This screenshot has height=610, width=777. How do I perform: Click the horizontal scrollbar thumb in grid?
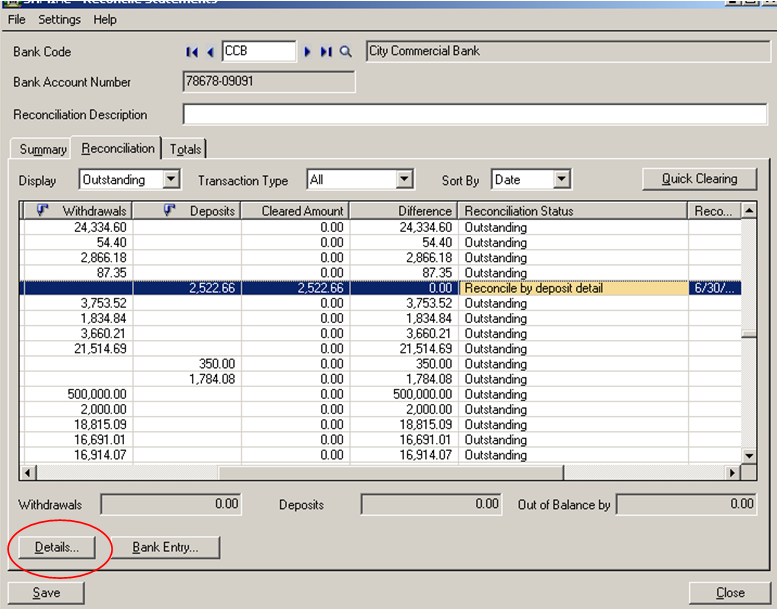390,473
